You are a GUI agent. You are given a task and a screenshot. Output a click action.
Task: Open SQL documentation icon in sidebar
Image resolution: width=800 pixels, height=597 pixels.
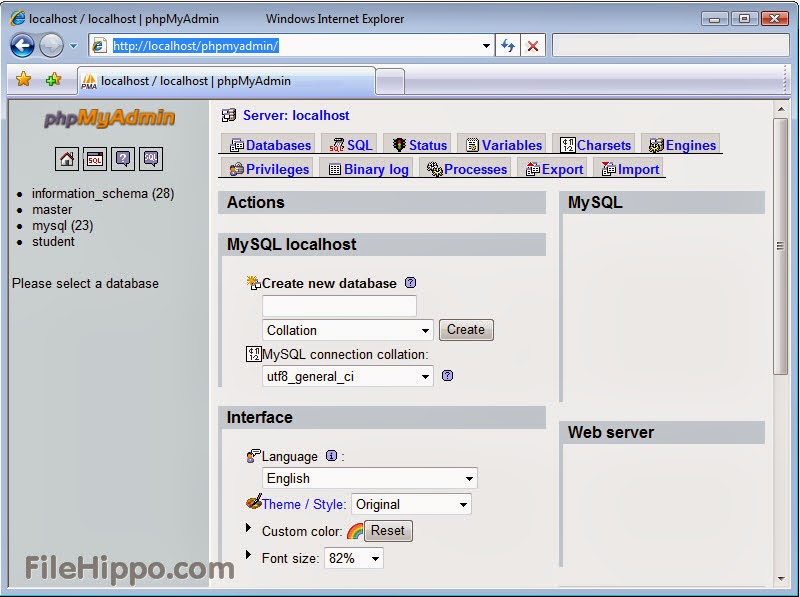pyautogui.click(x=151, y=159)
